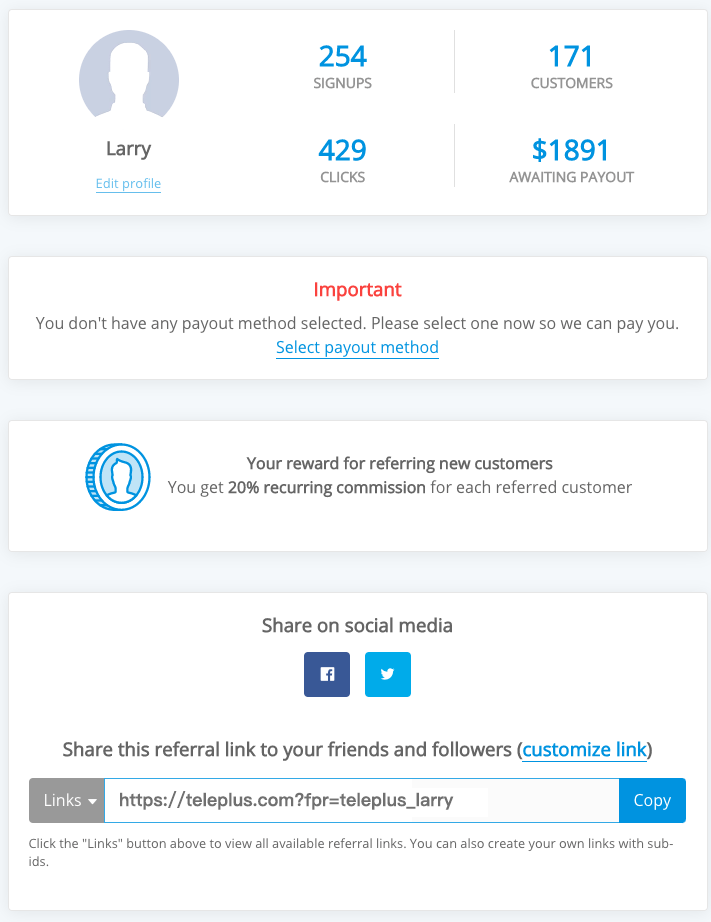711x922 pixels.
Task: Click the Larry username text
Action: click(x=128, y=149)
